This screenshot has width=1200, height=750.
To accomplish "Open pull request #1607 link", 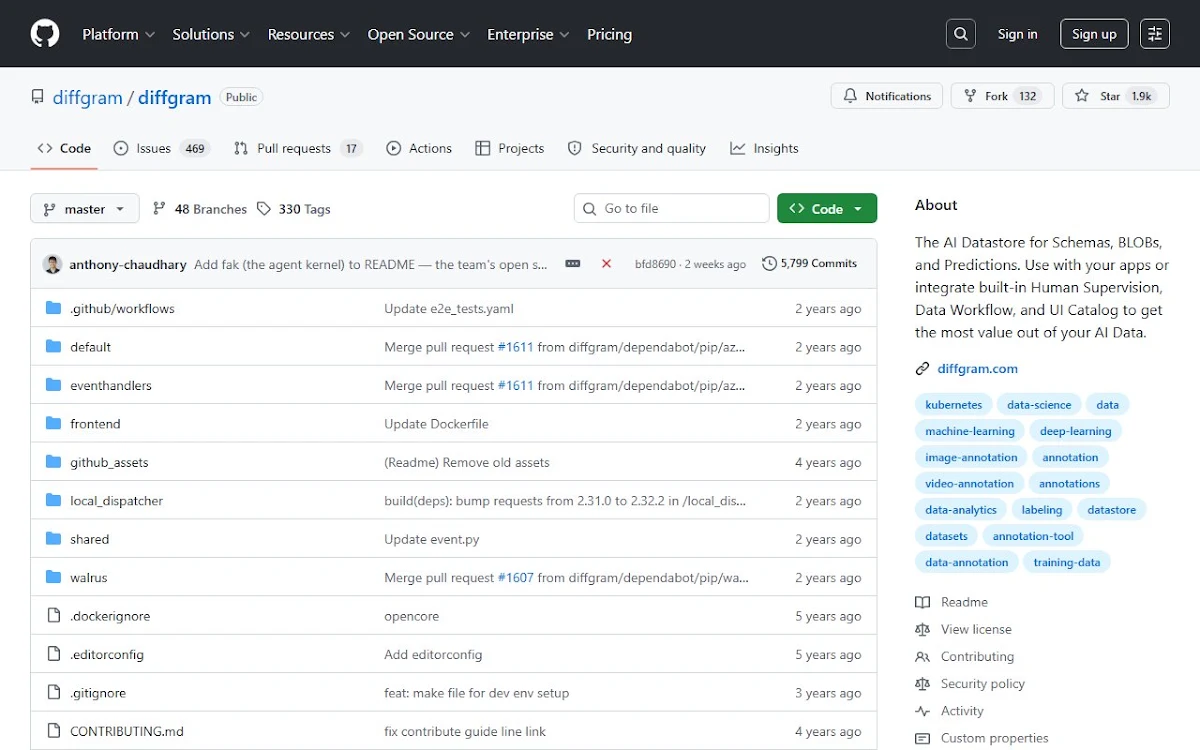I will pyautogui.click(x=516, y=577).
